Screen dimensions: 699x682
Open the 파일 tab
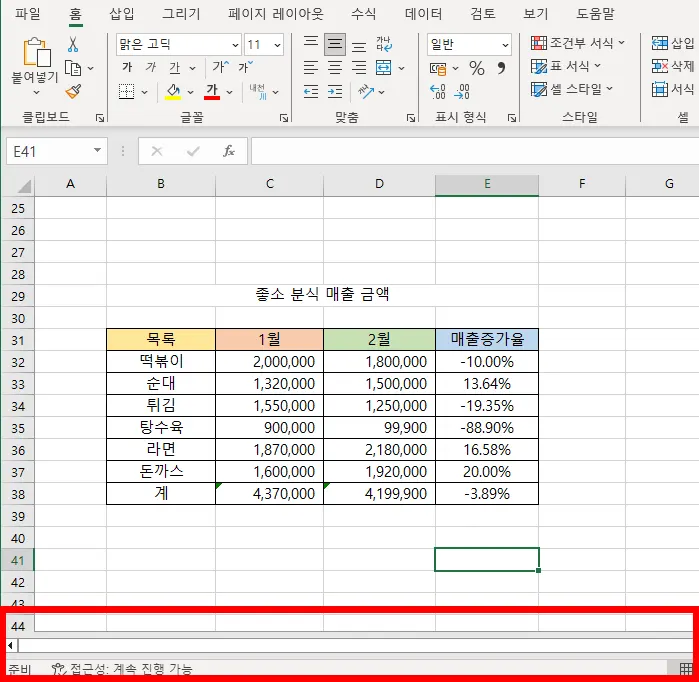click(28, 14)
